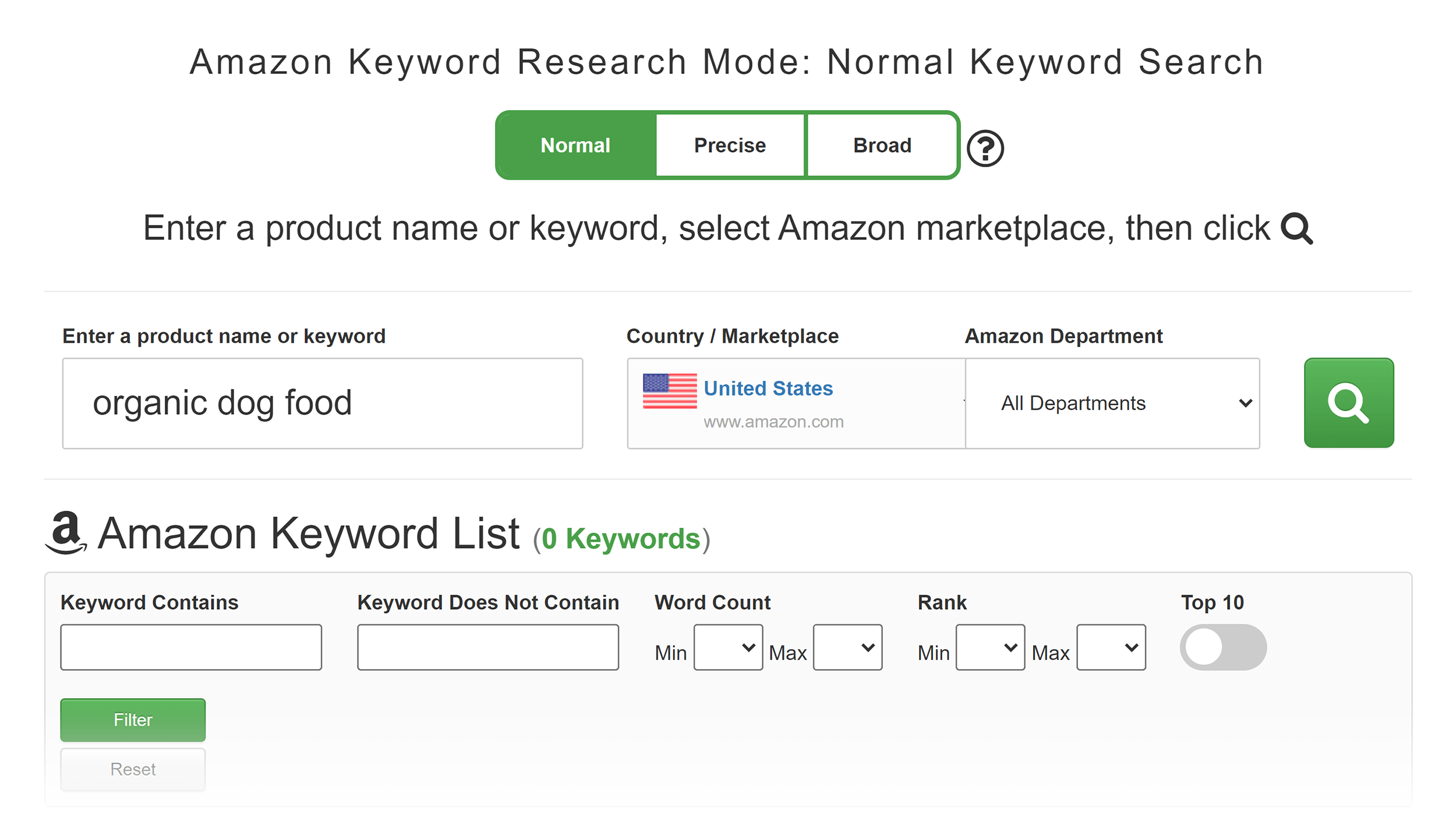
Task: Expand the All Departments dropdown
Action: click(1113, 403)
